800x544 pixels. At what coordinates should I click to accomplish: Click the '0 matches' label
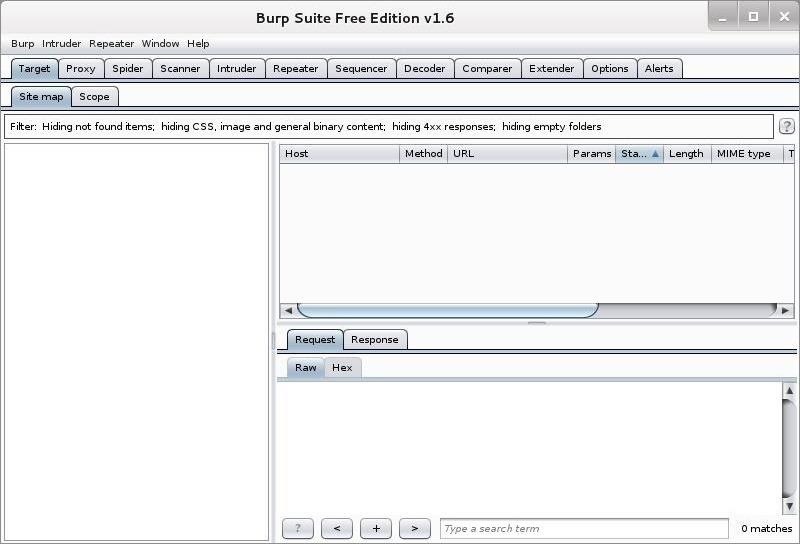tap(766, 528)
